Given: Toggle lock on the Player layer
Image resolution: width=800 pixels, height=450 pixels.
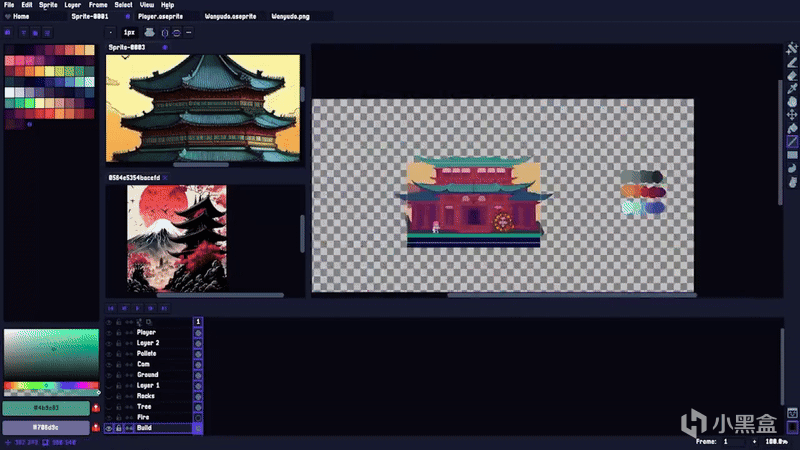Looking at the screenshot, I should [x=118, y=333].
